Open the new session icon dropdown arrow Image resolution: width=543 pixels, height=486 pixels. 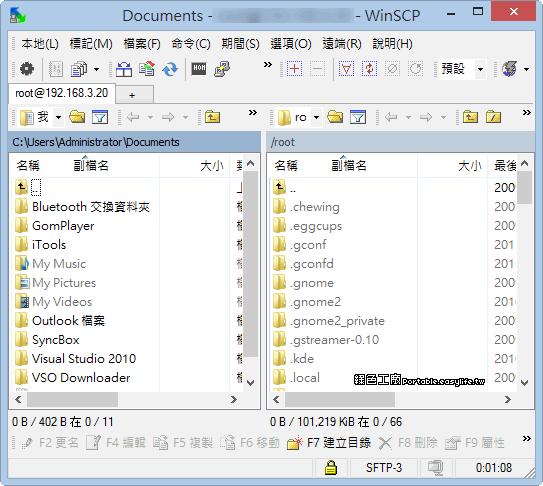pyautogui.click(x=526, y=69)
